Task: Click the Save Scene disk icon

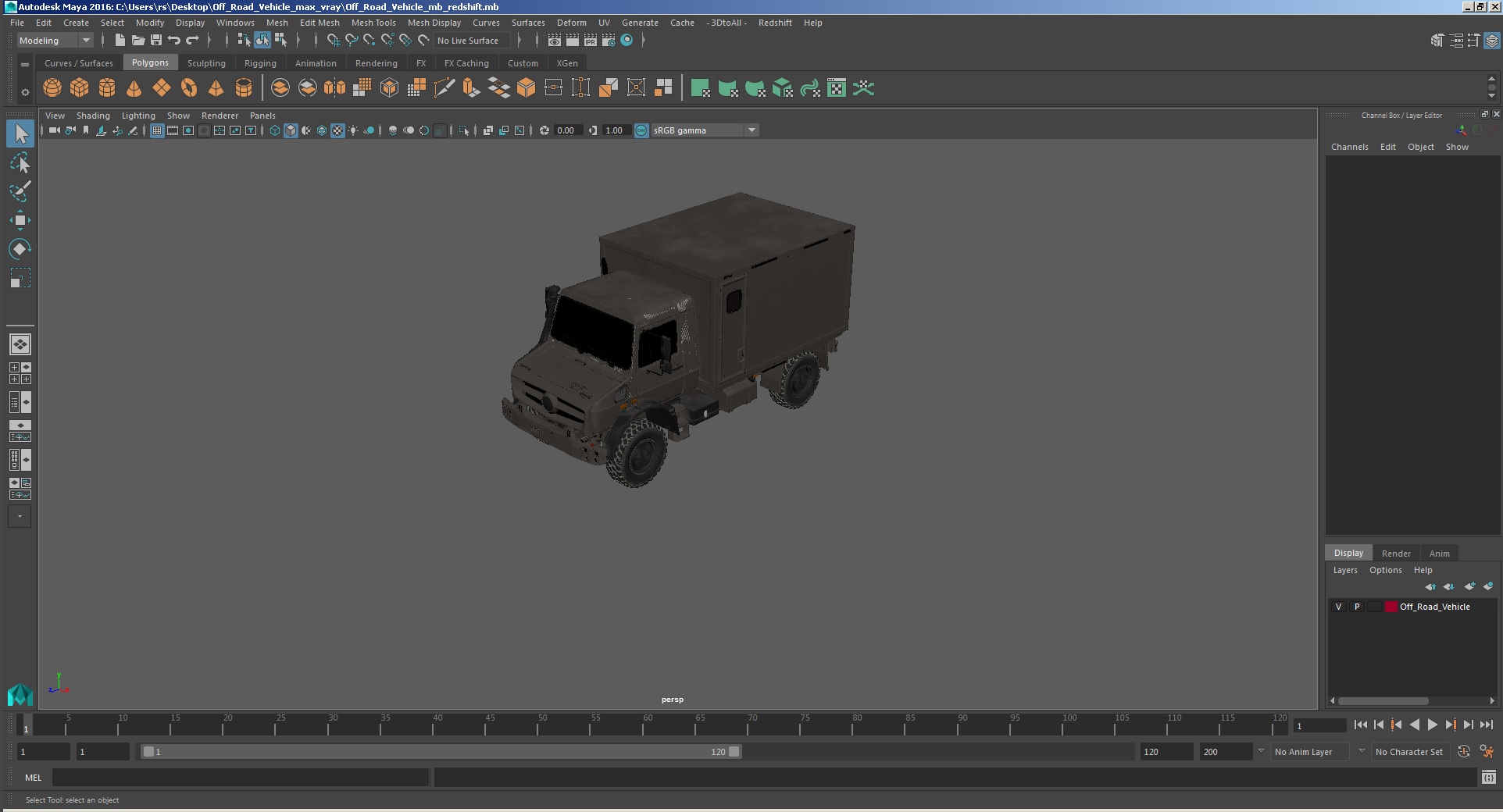Action: click(x=155, y=41)
